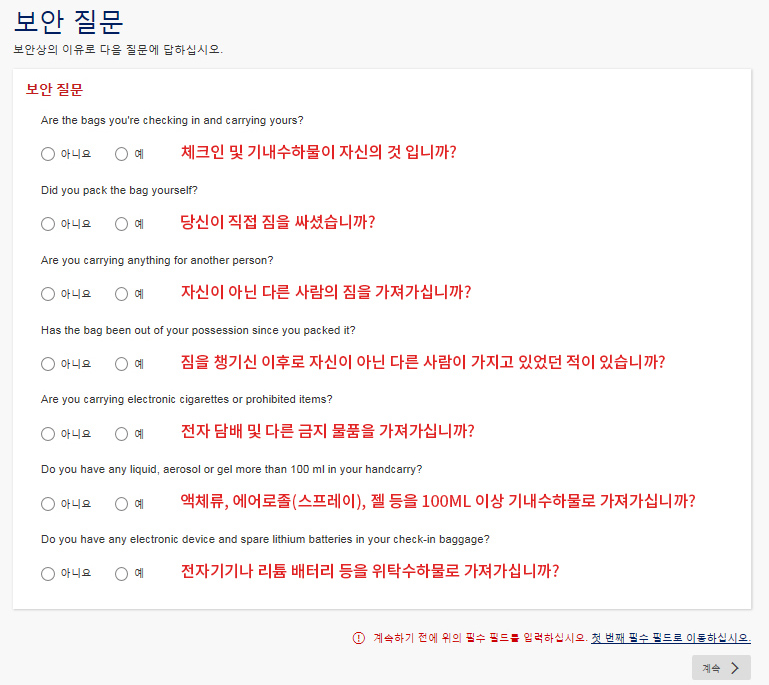
Task: Choose 아니요 for 'carrying anything for another person?'
Action: (x=48, y=294)
